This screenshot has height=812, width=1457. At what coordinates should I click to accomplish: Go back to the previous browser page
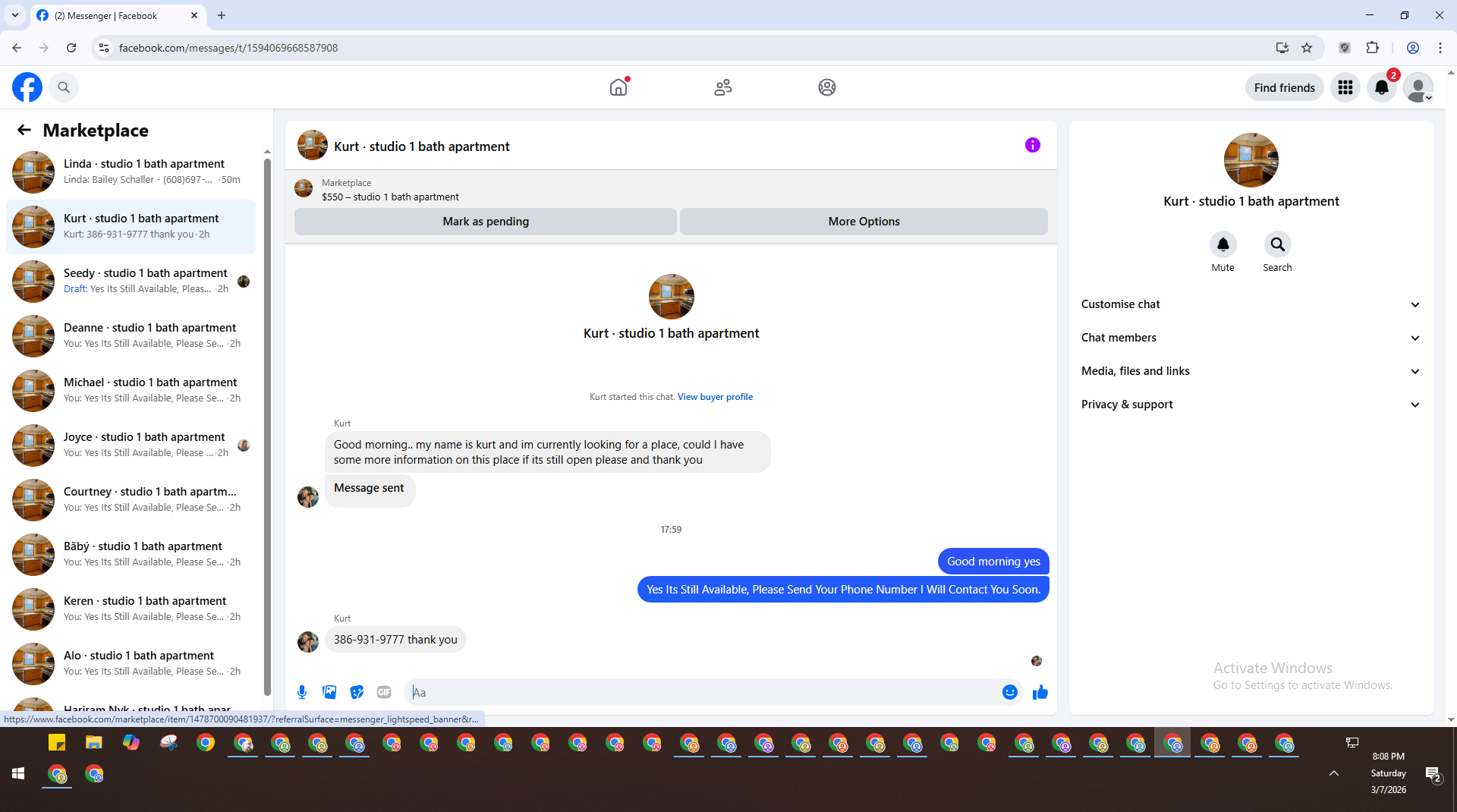tap(17, 48)
